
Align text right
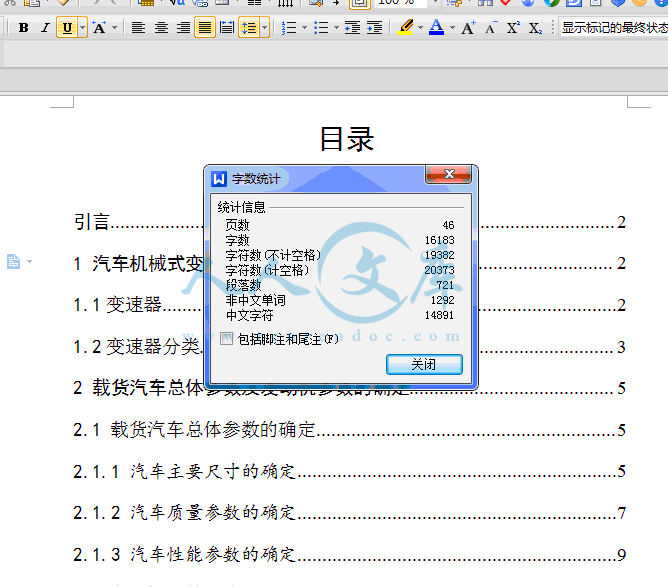point(183,28)
